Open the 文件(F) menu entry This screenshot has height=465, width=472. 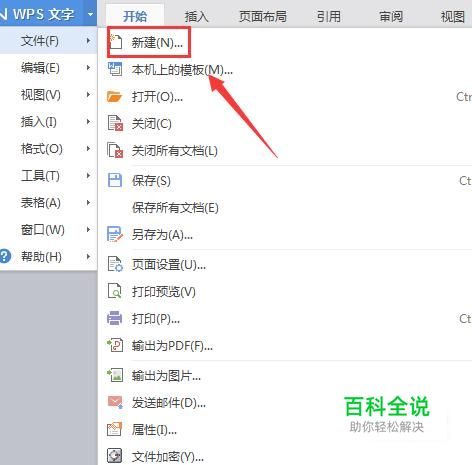point(48,41)
